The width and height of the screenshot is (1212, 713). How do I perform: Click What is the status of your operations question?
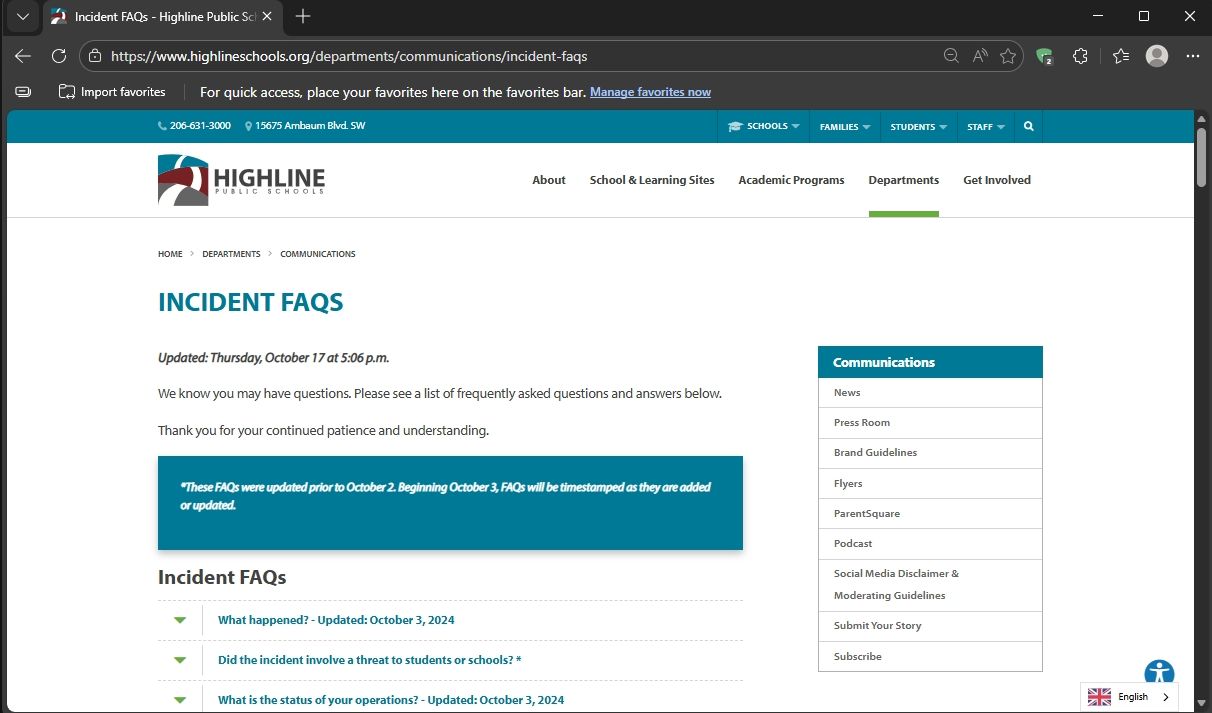click(391, 700)
